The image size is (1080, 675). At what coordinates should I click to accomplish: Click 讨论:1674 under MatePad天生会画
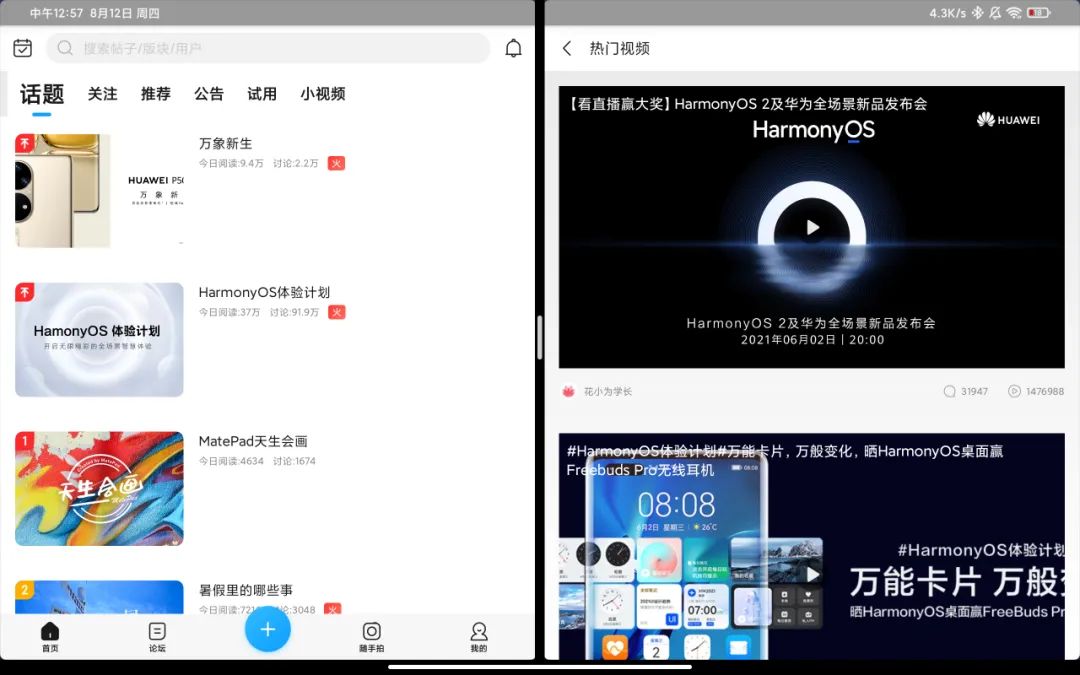pos(294,461)
